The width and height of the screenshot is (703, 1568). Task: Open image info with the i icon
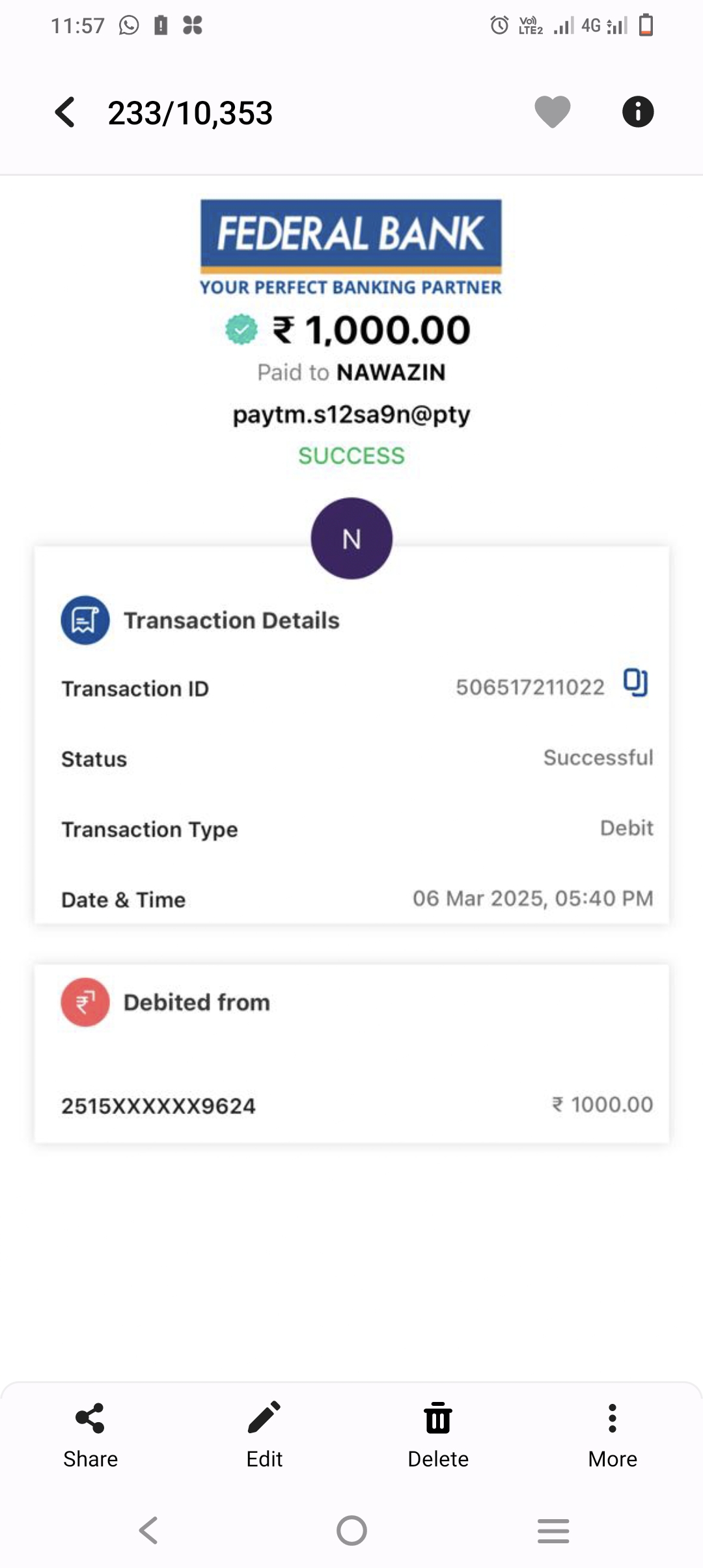pyautogui.click(x=637, y=111)
